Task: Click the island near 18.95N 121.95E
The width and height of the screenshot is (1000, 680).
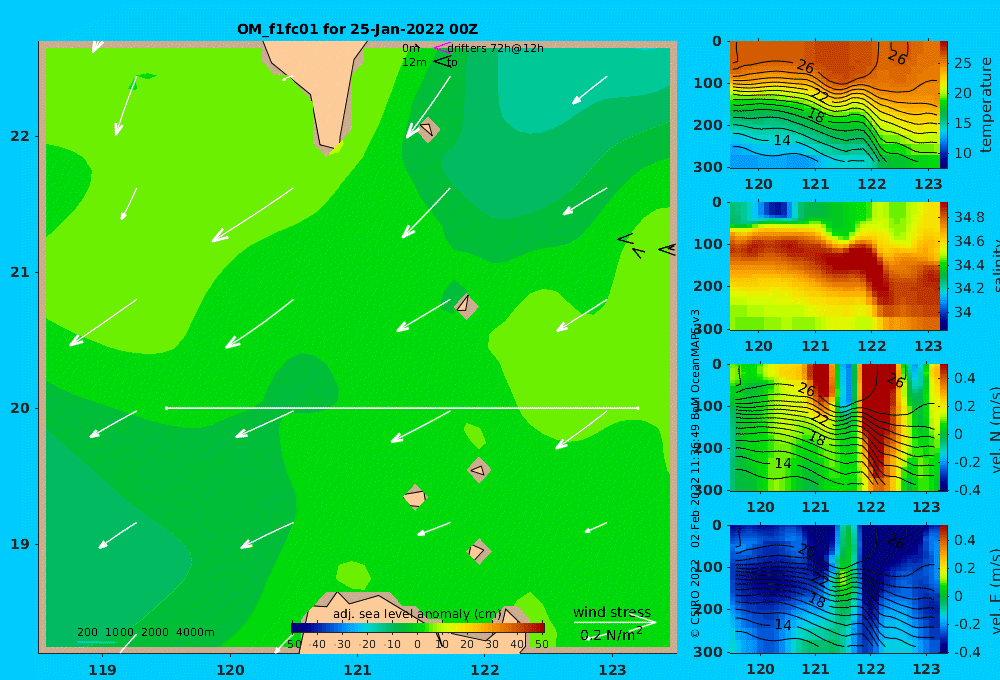Action: pos(478,551)
